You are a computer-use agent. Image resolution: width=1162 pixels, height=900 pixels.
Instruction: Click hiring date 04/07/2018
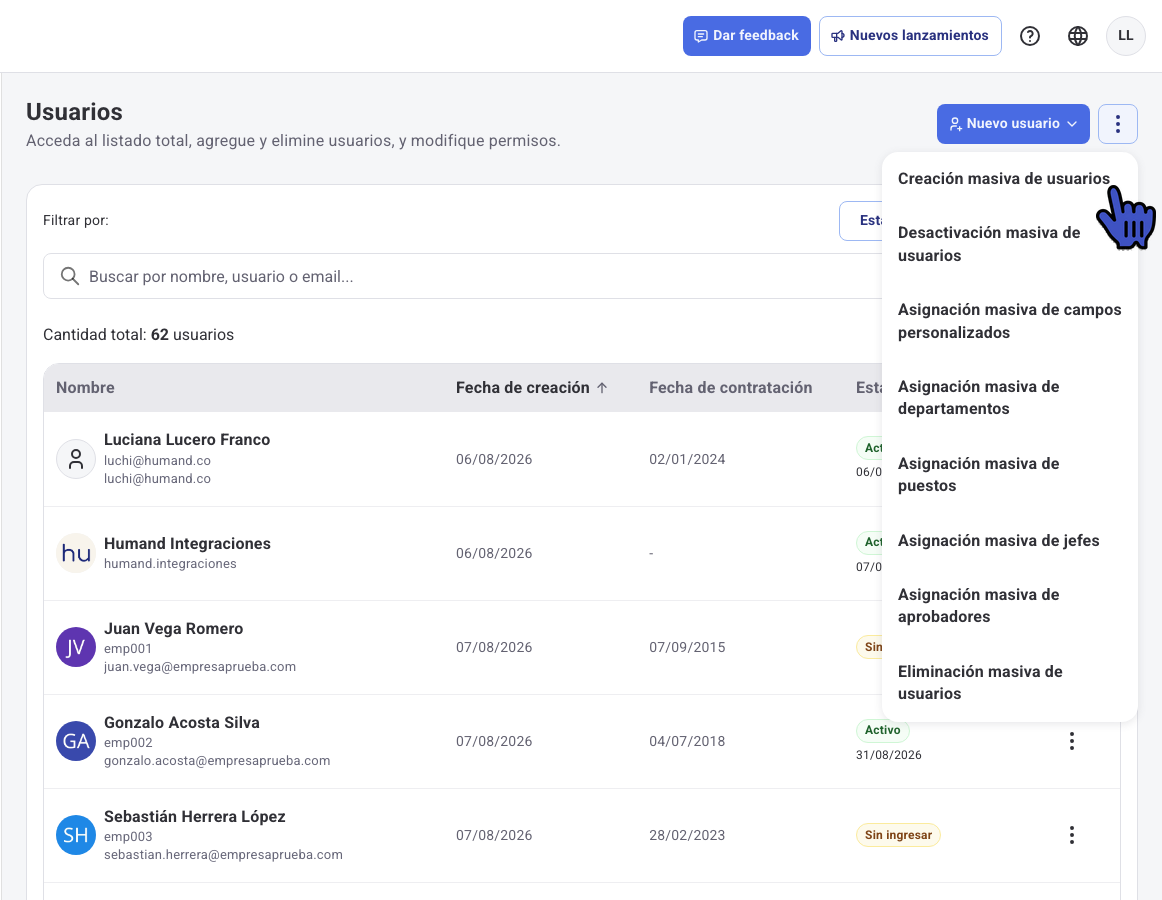click(687, 741)
